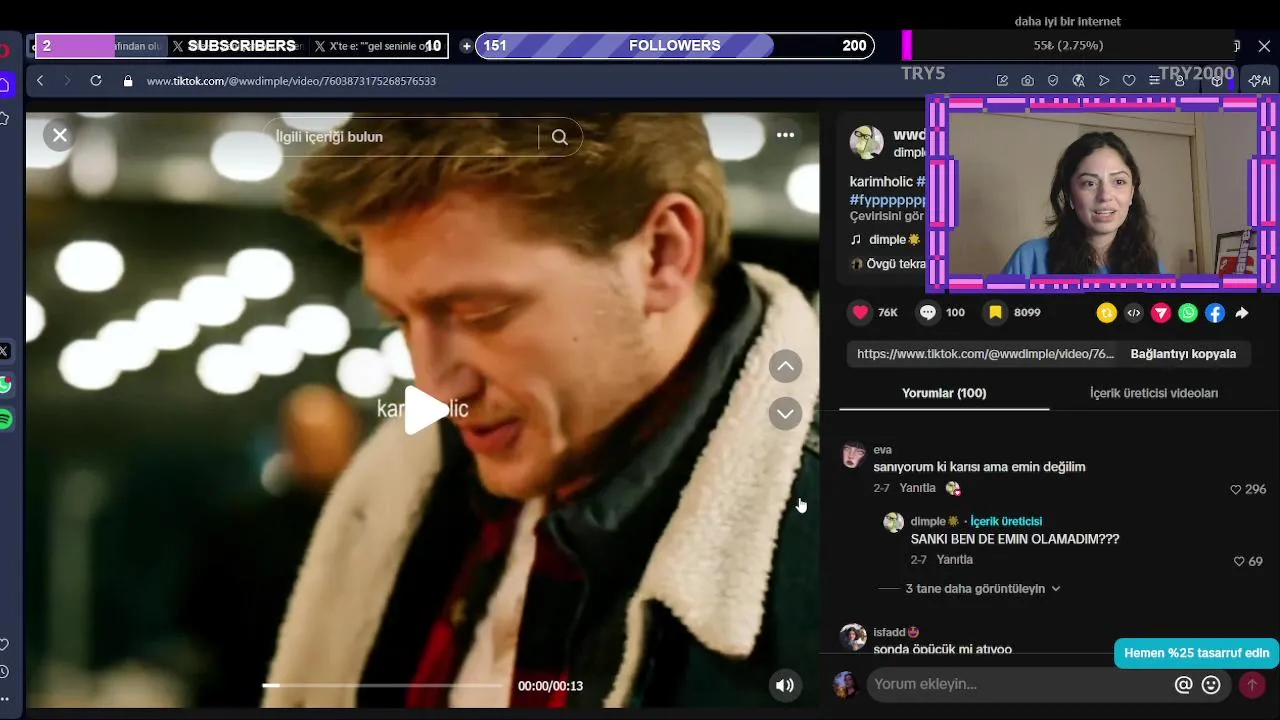Image resolution: width=1280 pixels, height=720 pixels.
Task: Play the paused video
Action: (x=424, y=410)
